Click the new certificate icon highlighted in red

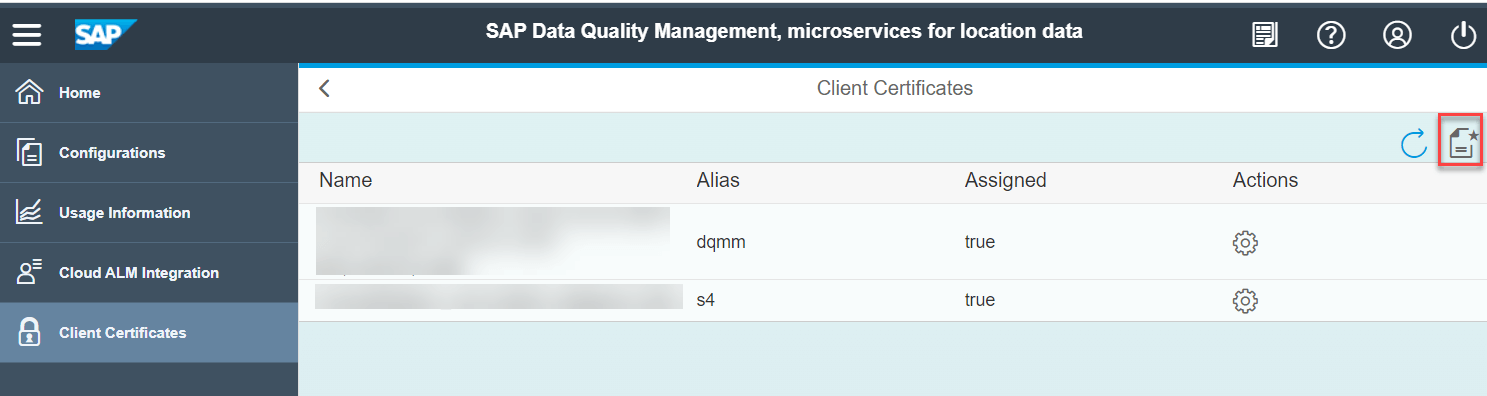click(x=1462, y=142)
